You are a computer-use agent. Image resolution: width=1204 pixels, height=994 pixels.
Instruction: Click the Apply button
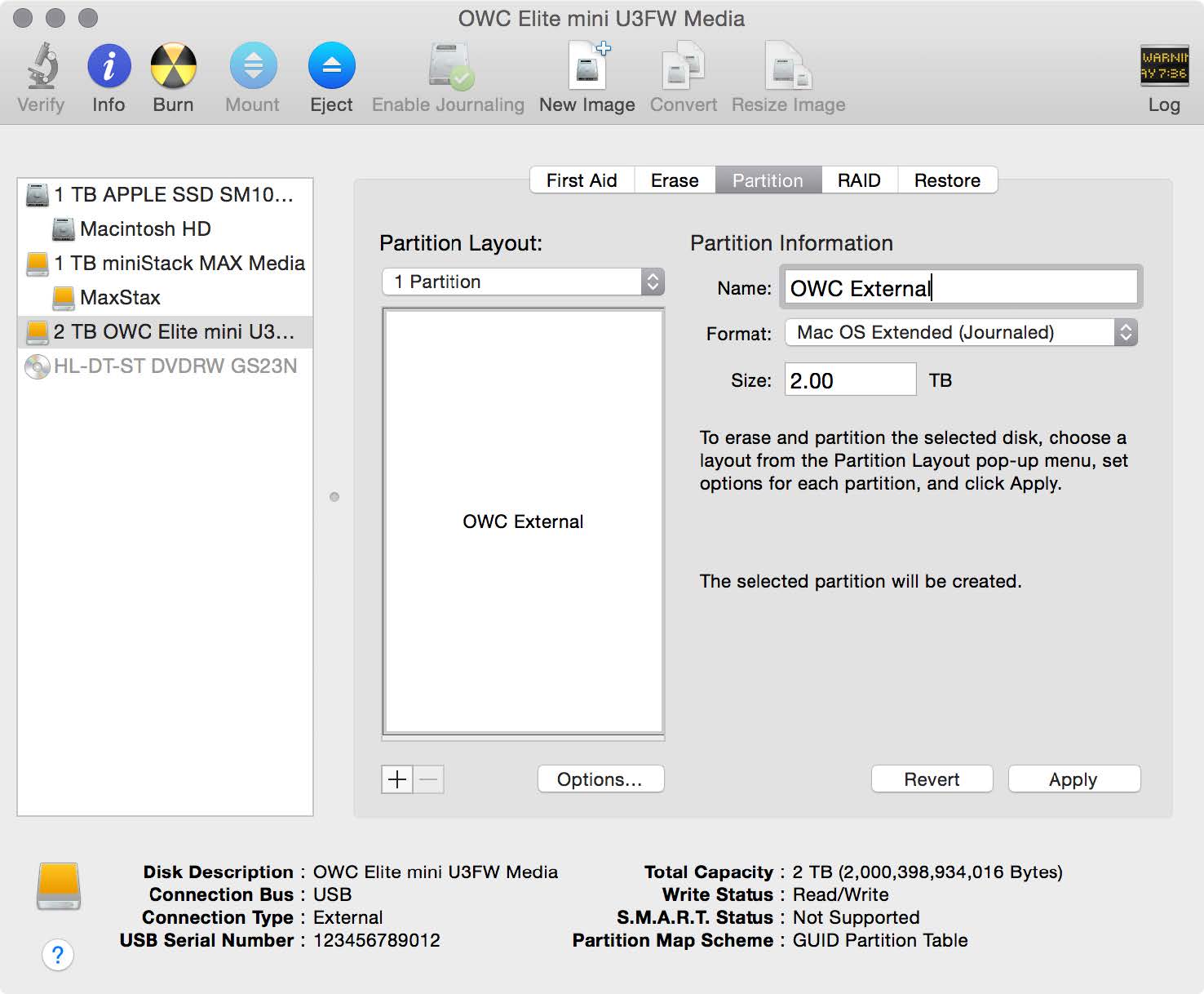tap(1073, 779)
